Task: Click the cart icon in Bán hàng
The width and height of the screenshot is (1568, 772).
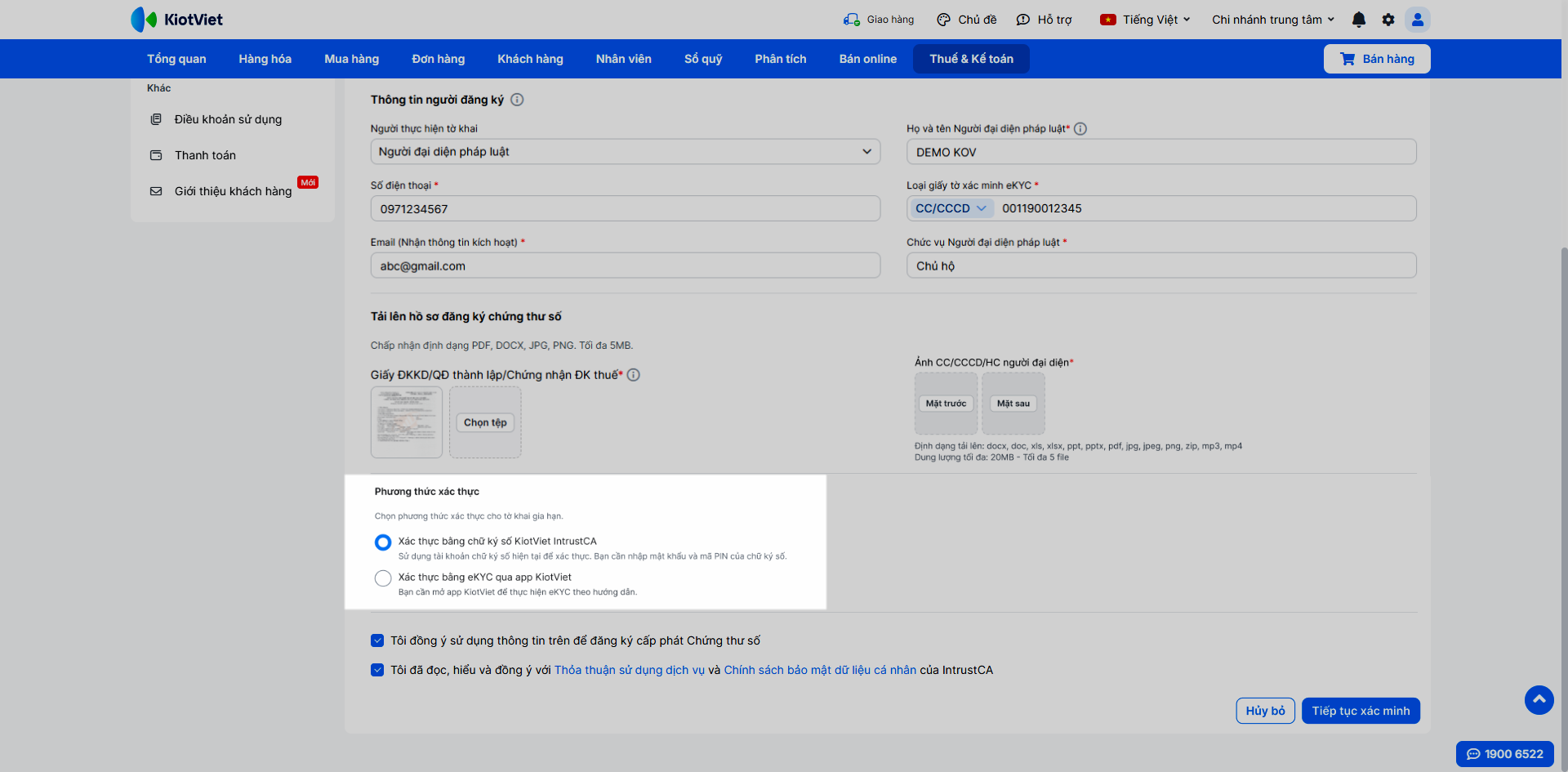Action: (1347, 59)
